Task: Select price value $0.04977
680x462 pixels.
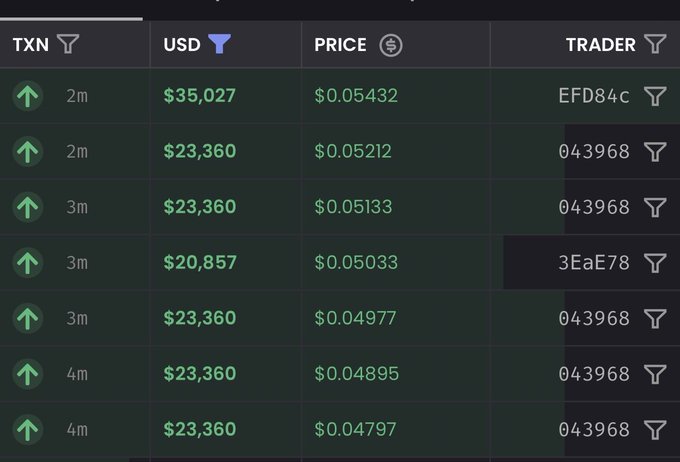Action: coord(355,318)
